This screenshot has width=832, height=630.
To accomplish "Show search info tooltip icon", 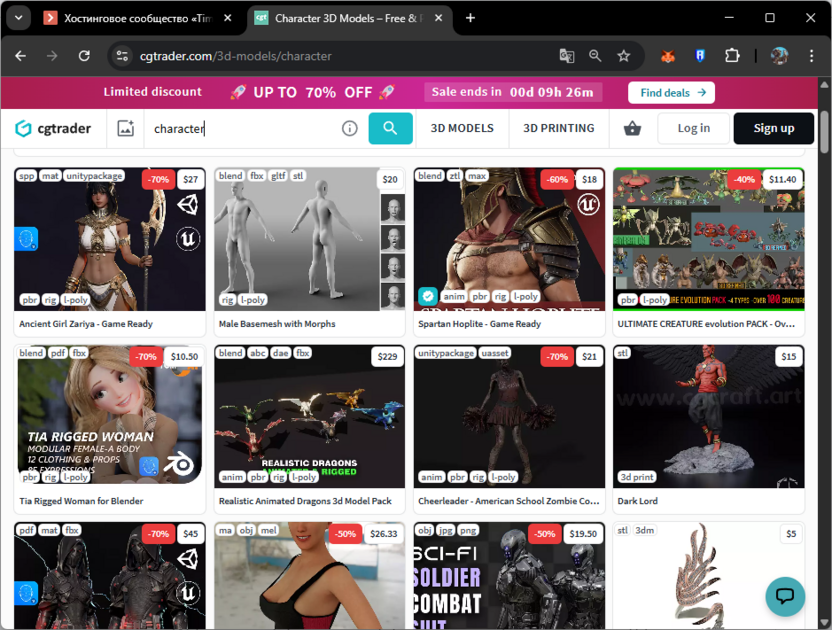I will pyautogui.click(x=350, y=128).
